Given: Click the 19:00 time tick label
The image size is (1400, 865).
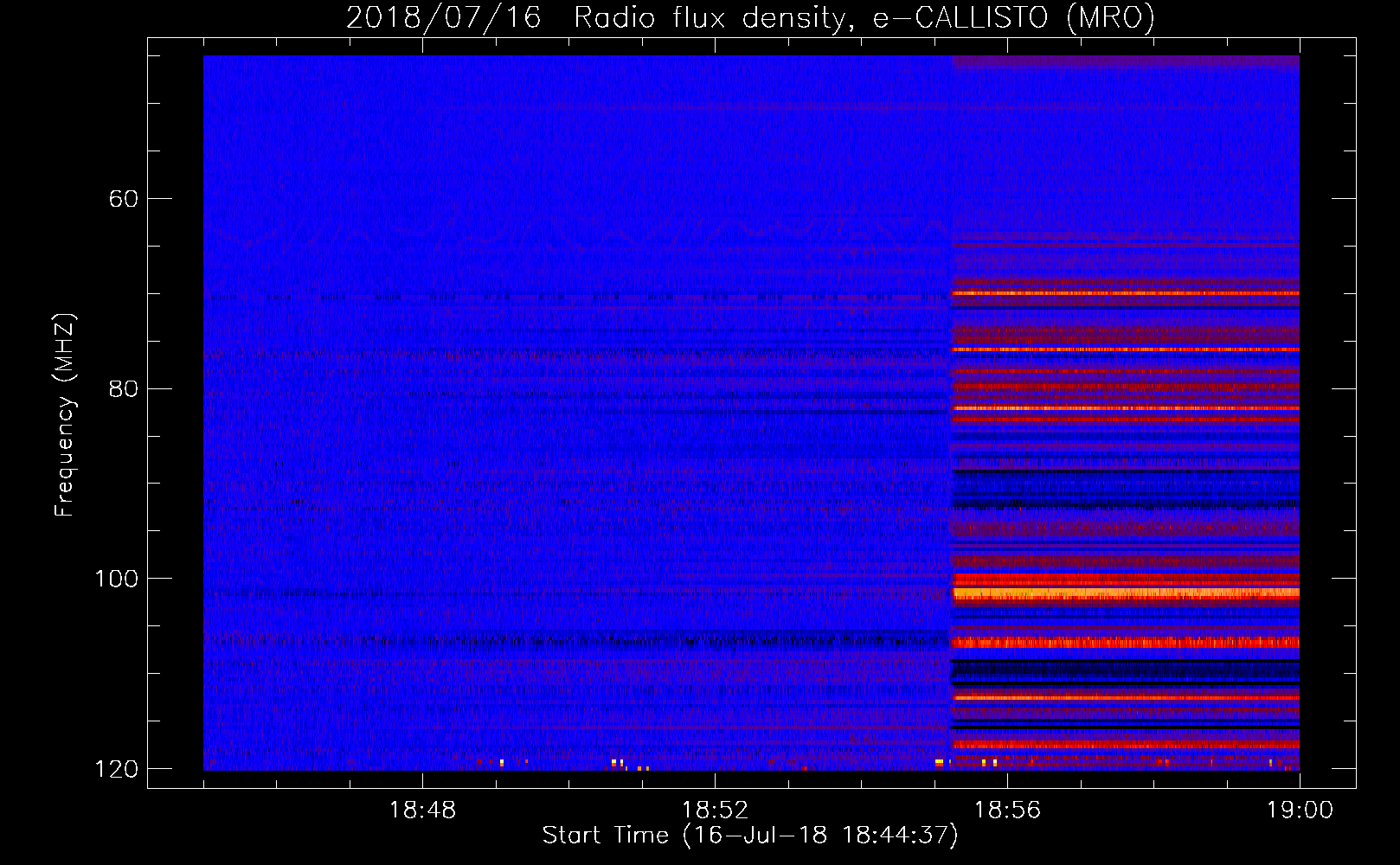Looking at the screenshot, I should [x=1300, y=811].
